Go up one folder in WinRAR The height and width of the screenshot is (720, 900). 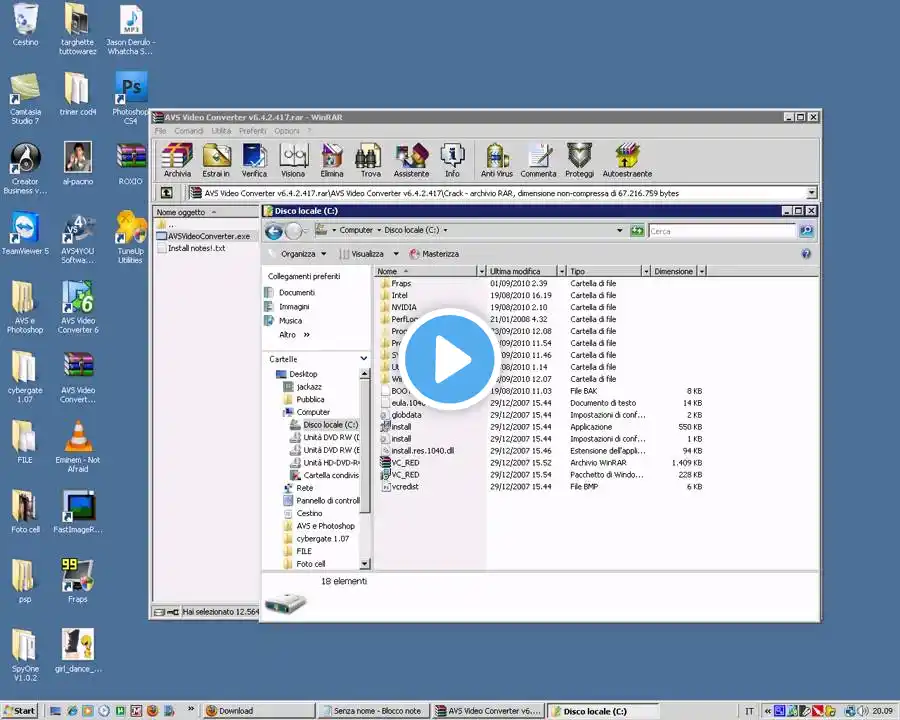(166, 193)
